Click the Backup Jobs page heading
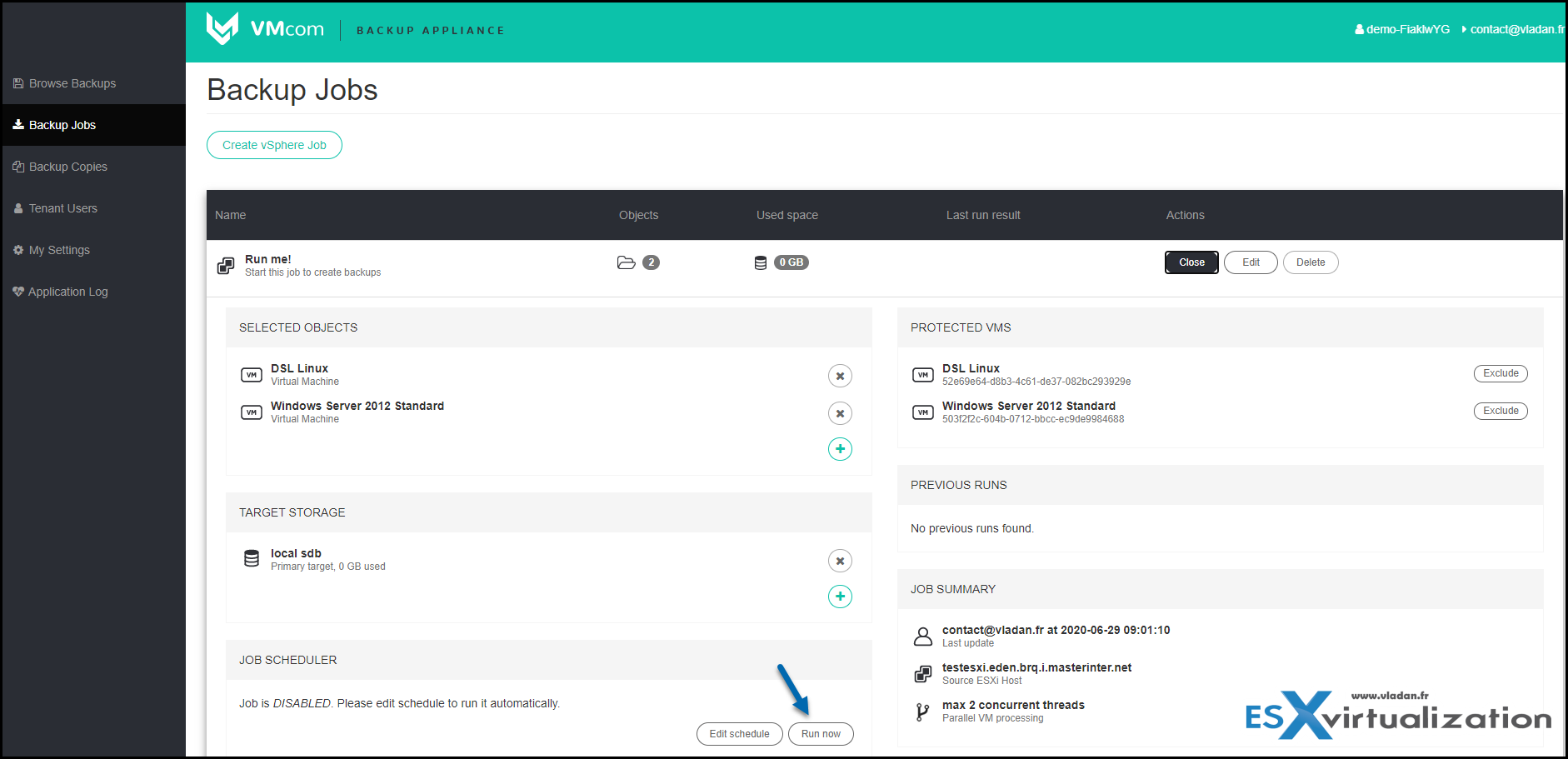The height and width of the screenshot is (759, 1568). [292, 90]
